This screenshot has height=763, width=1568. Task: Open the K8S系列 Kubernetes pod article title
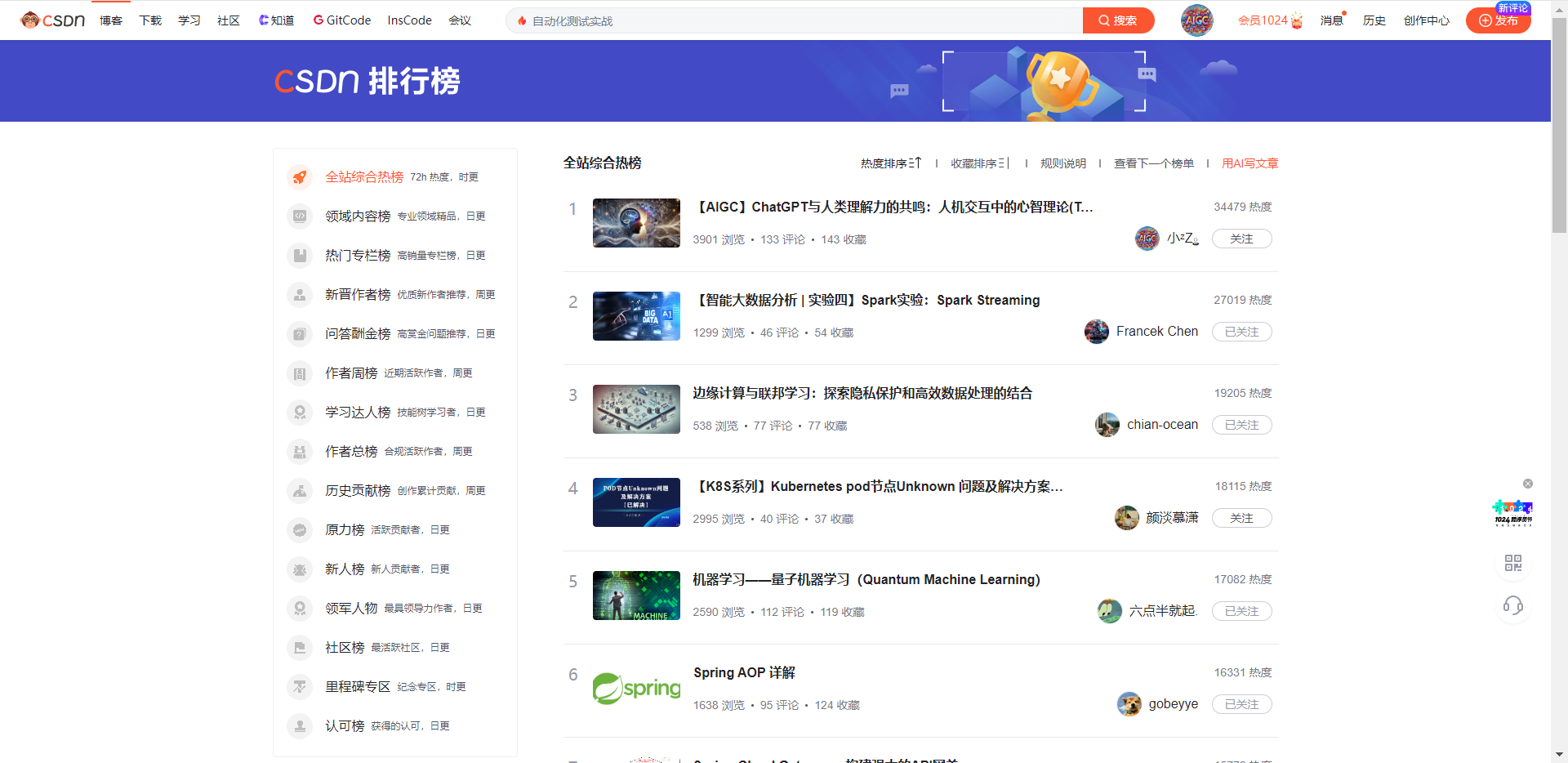[878, 486]
